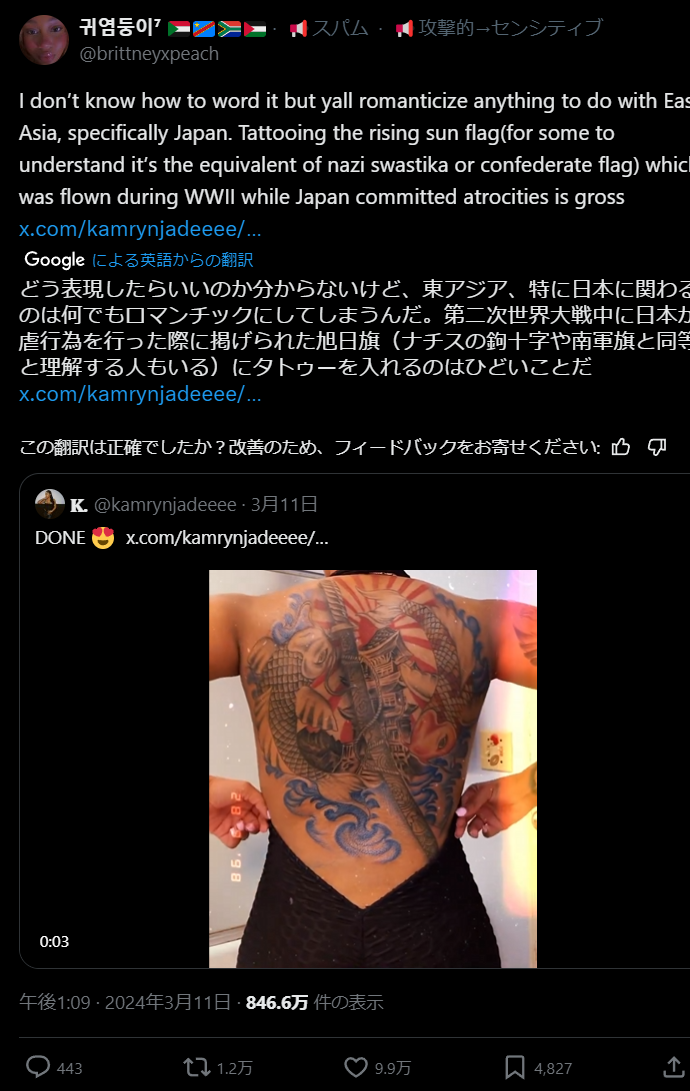Like the post with heart icon

click(355, 1067)
